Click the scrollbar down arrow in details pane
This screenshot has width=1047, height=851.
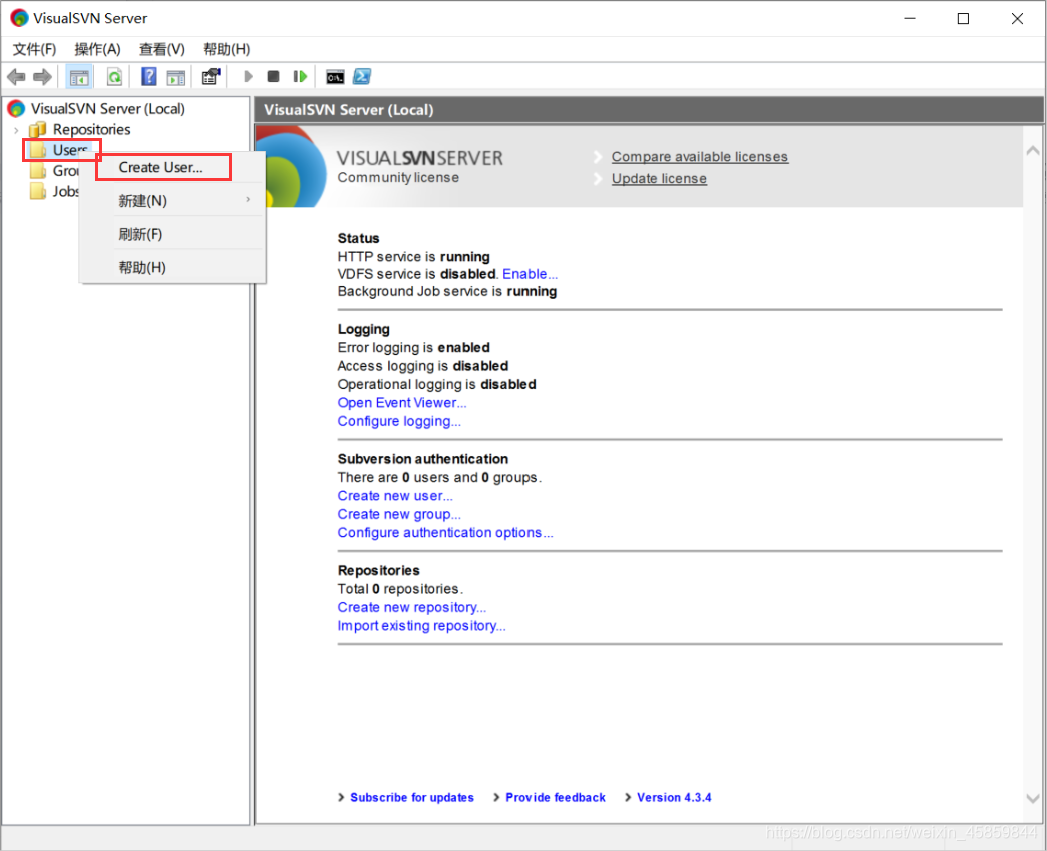1033,798
